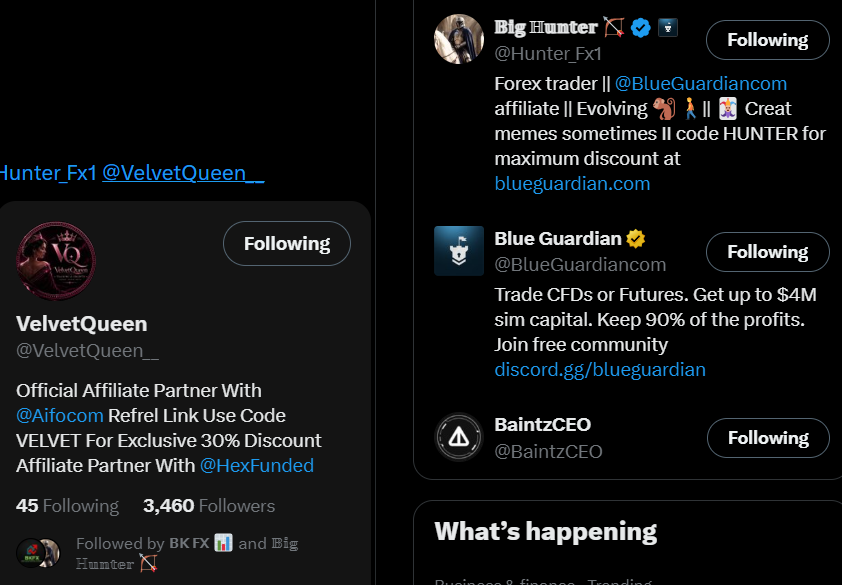Toggle Following button for Big Hunter
This screenshot has height=585, width=842.
(767, 40)
